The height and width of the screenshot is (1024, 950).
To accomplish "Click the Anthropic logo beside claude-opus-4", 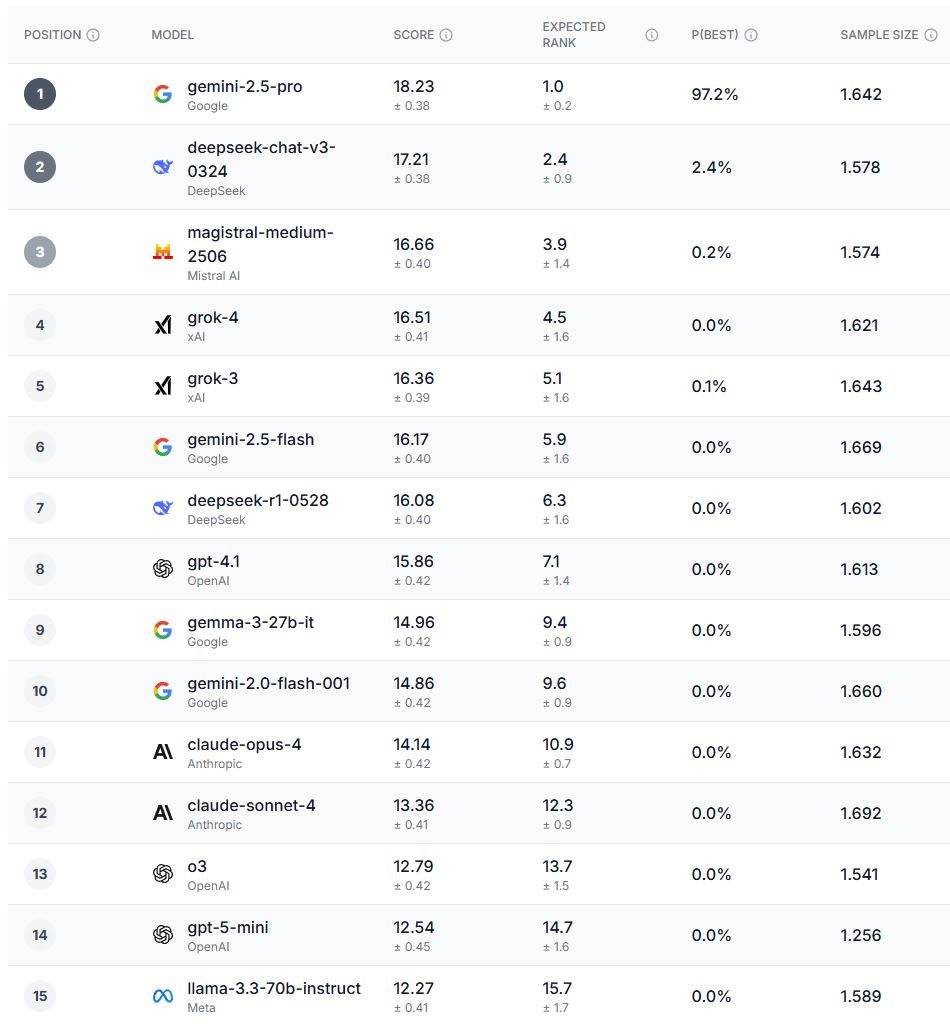I will pyautogui.click(x=163, y=752).
